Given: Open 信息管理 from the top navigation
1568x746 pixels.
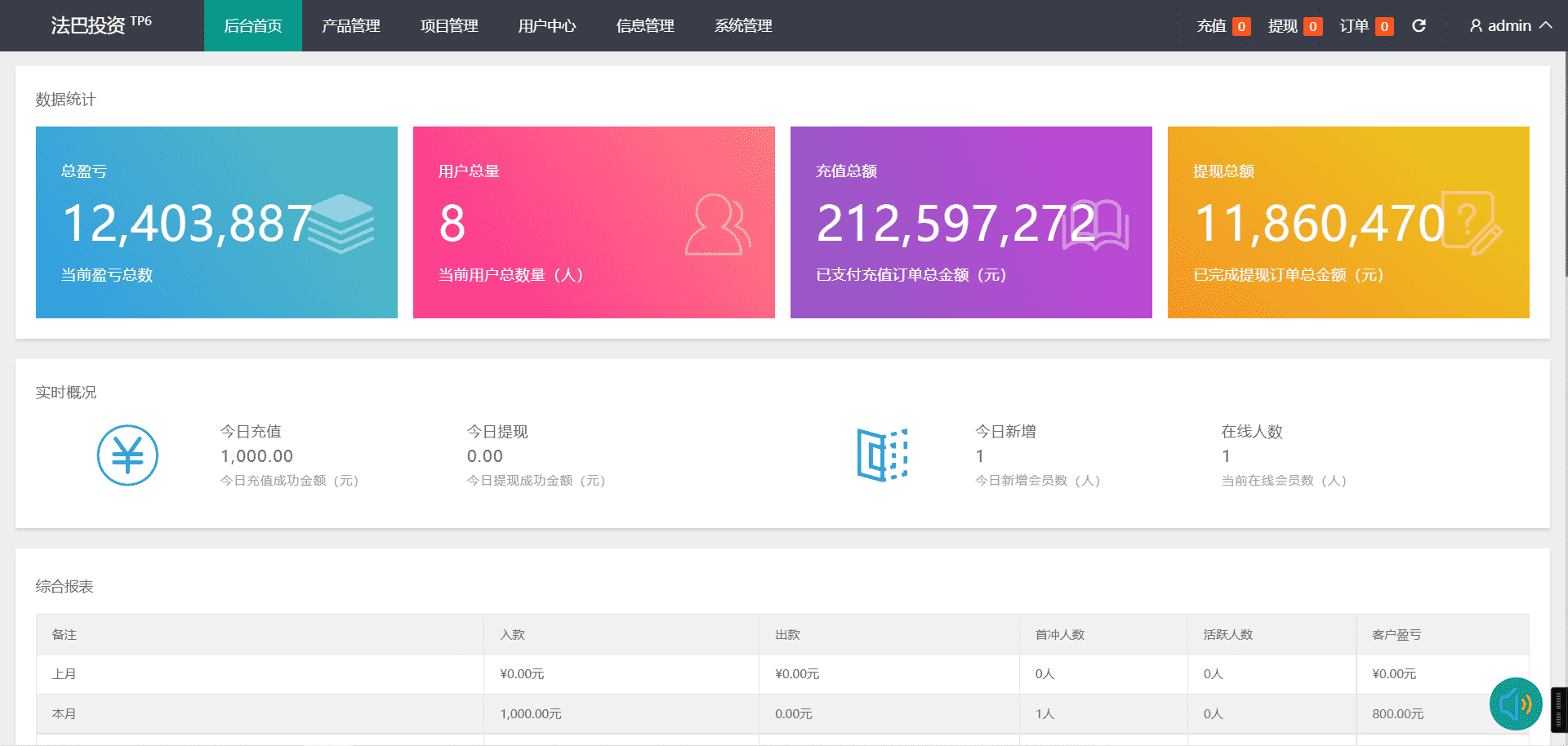Looking at the screenshot, I should click(645, 26).
